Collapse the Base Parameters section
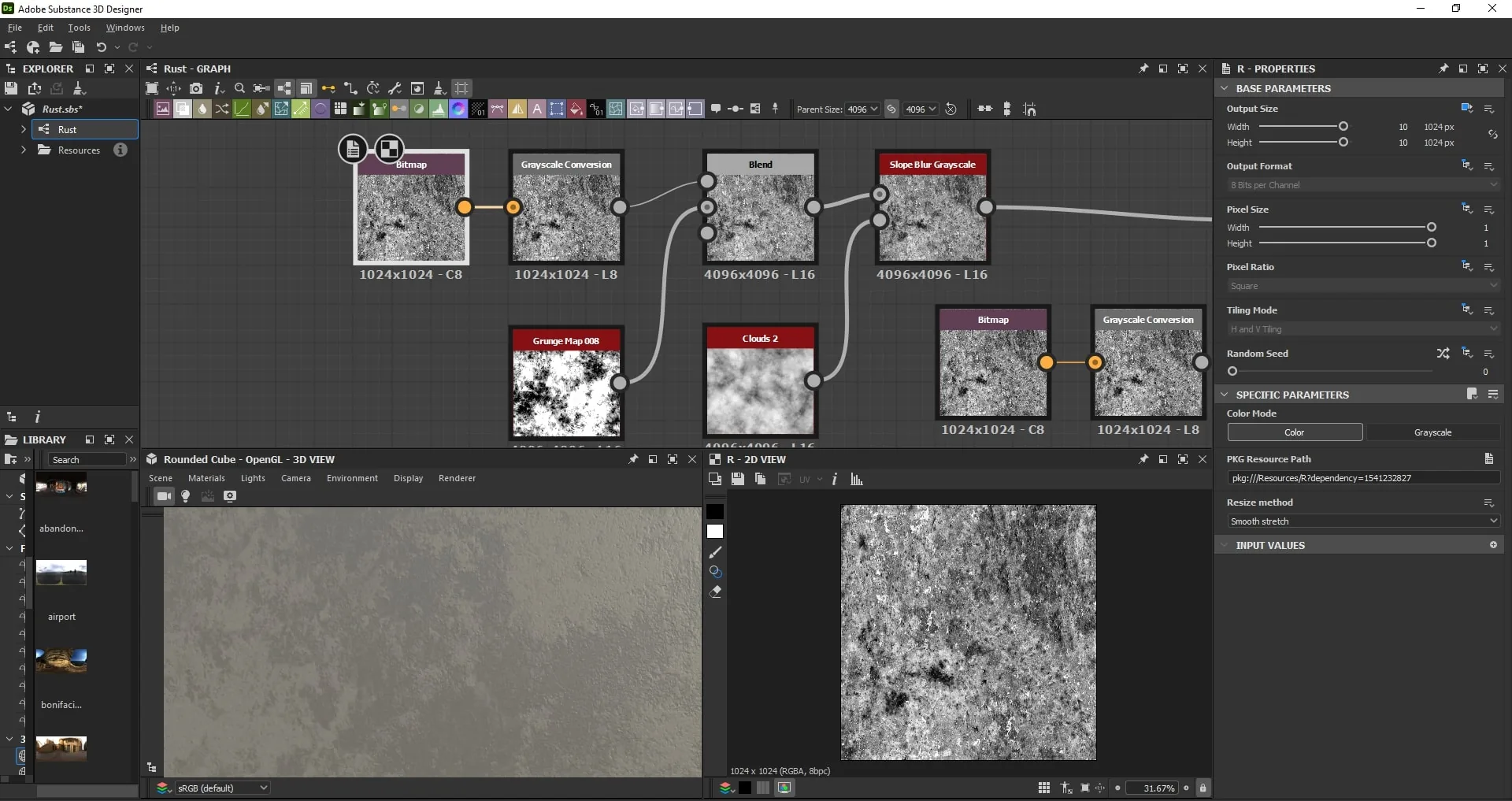The width and height of the screenshot is (1512, 801). click(1225, 88)
